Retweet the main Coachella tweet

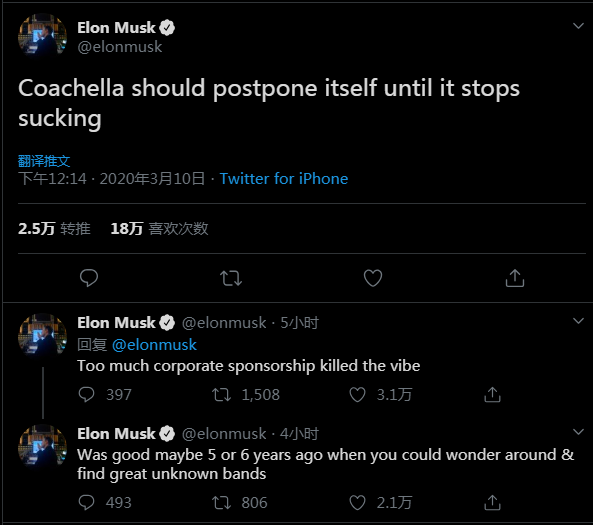231,278
